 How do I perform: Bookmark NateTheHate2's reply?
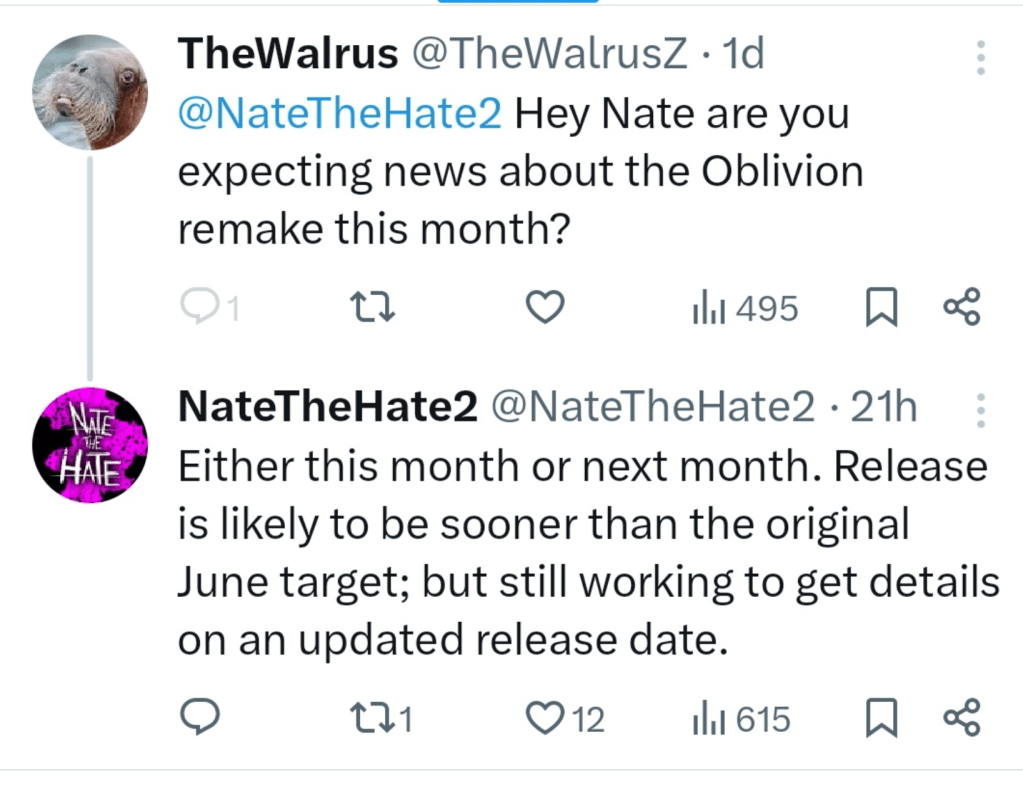pyautogui.click(x=880, y=719)
